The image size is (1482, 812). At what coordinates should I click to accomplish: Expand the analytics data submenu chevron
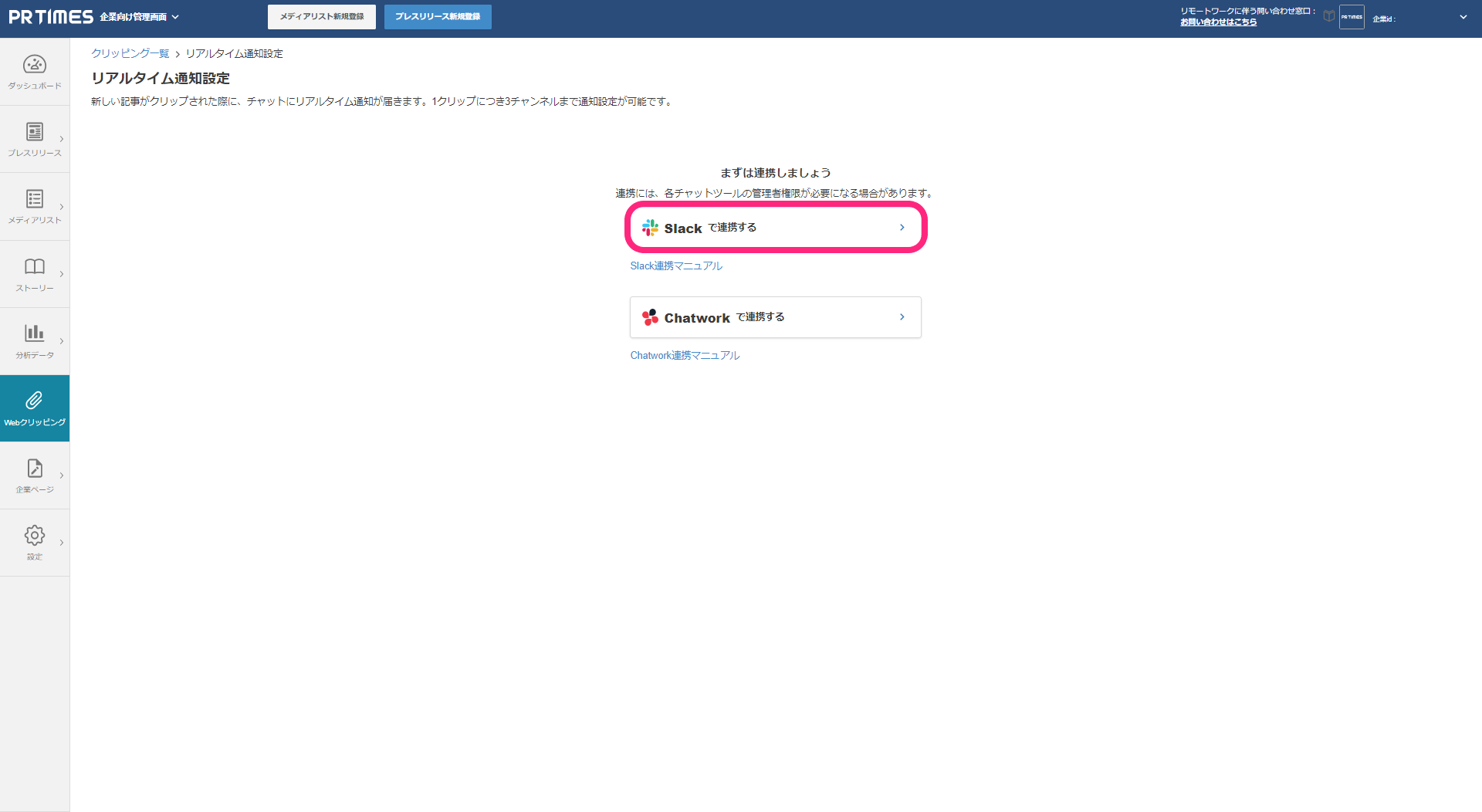pos(62,341)
